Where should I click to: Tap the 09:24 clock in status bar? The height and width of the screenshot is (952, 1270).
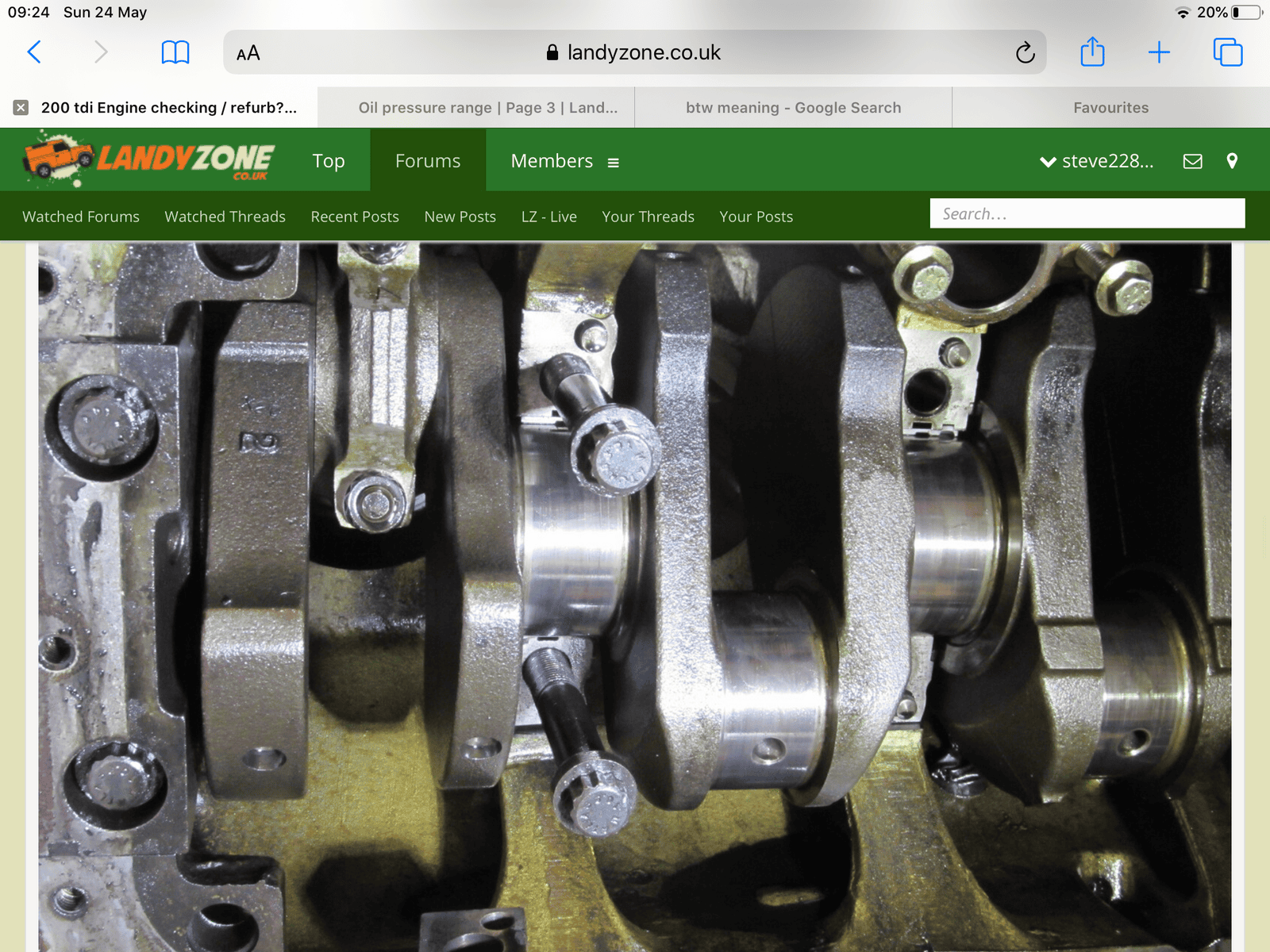coord(29,12)
